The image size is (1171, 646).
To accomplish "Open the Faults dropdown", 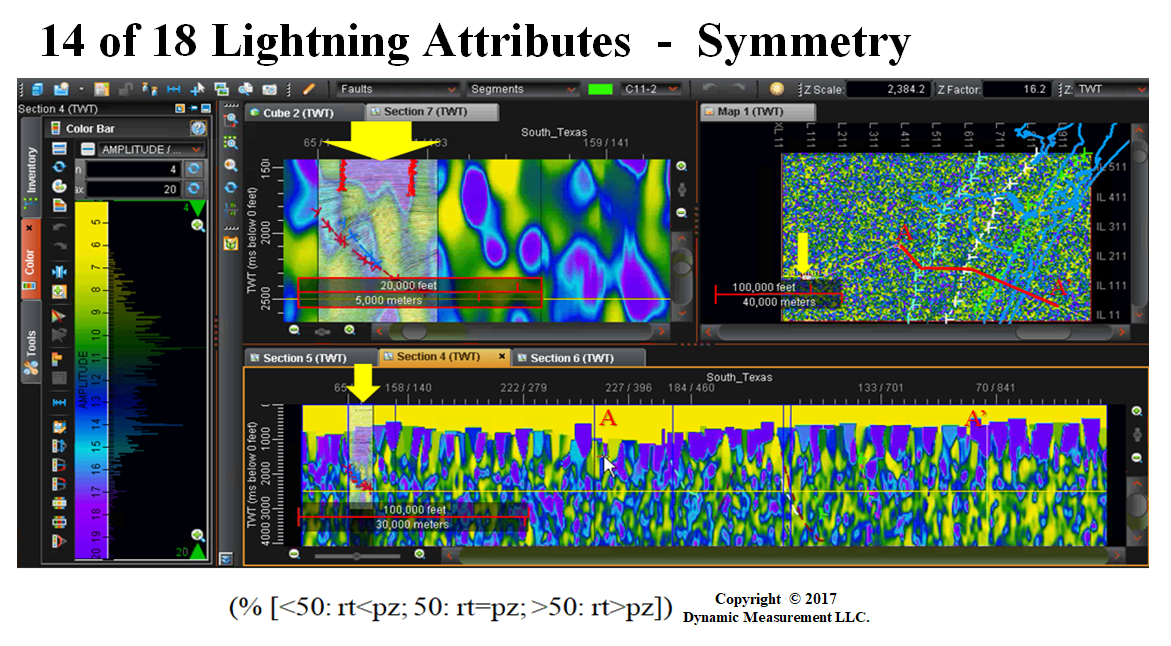I will tap(397, 89).
